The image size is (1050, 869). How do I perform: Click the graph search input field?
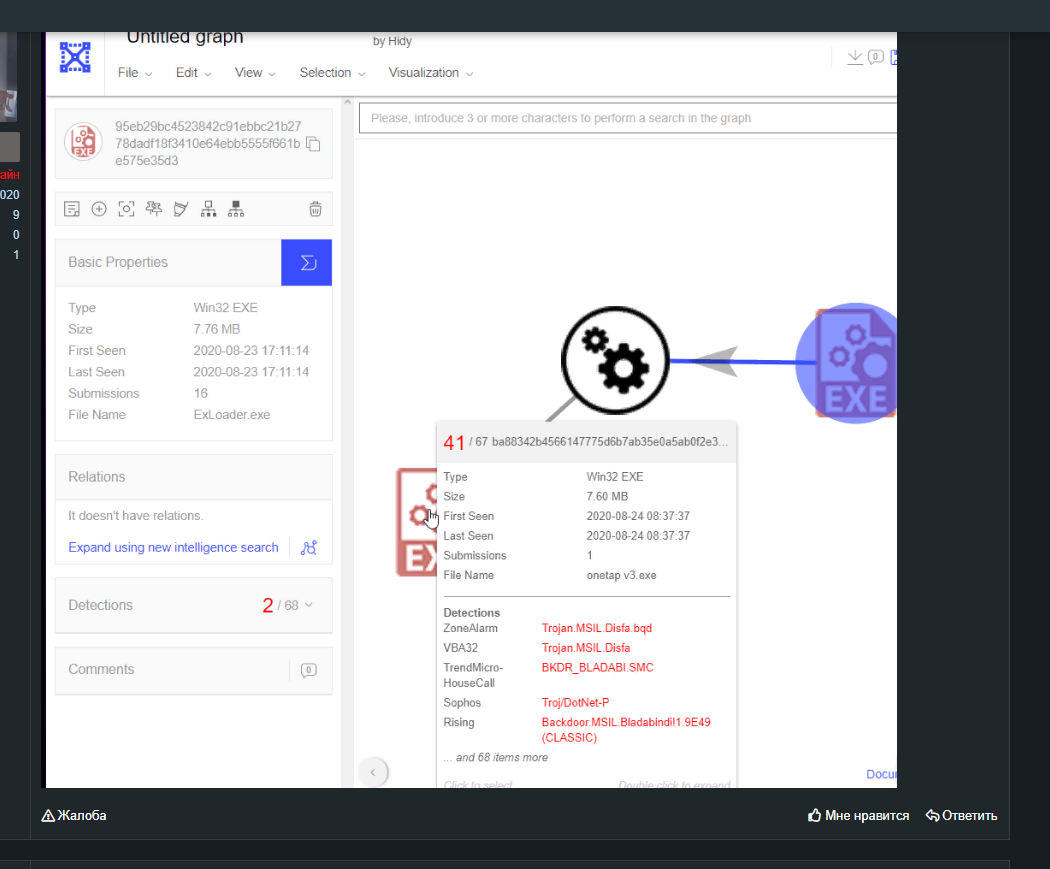pyautogui.click(x=627, y=118)
